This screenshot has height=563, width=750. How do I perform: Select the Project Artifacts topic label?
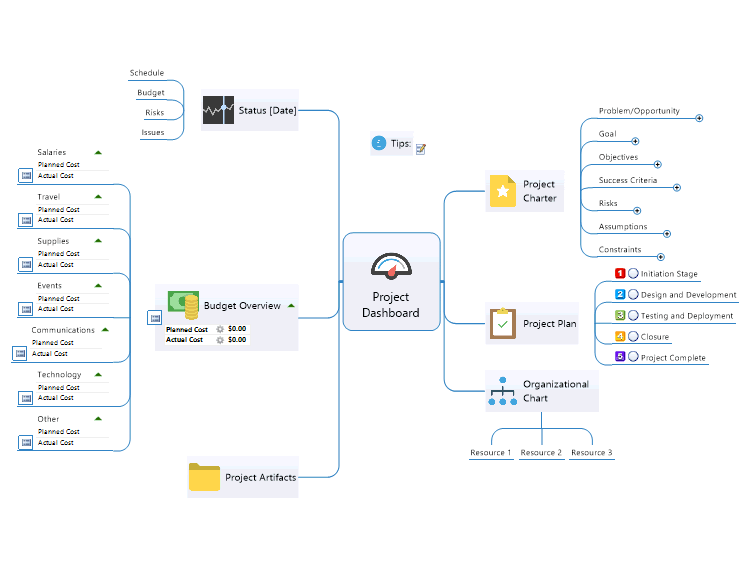261,477
